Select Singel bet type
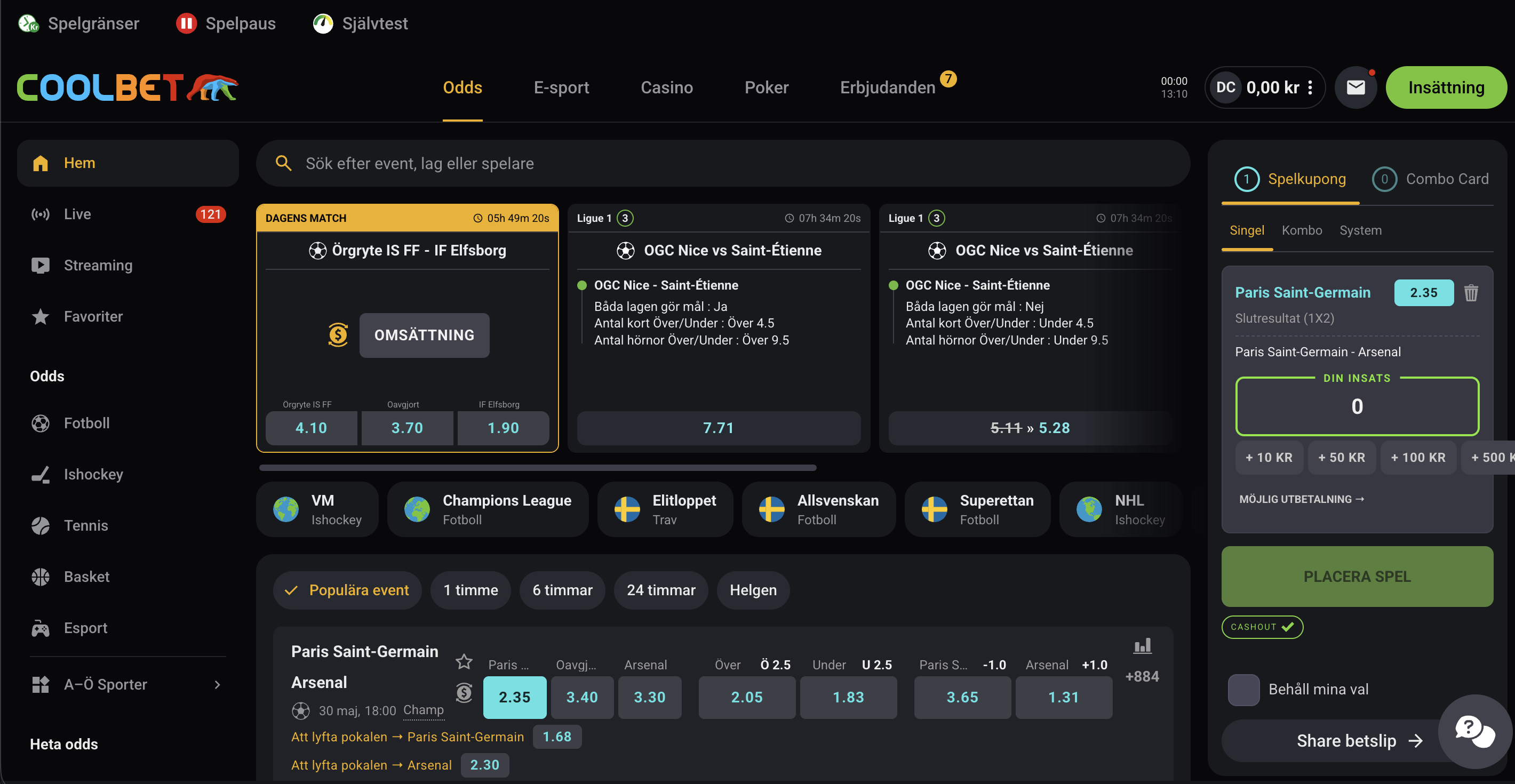 pyautogui.click(x=1247, y=230)
